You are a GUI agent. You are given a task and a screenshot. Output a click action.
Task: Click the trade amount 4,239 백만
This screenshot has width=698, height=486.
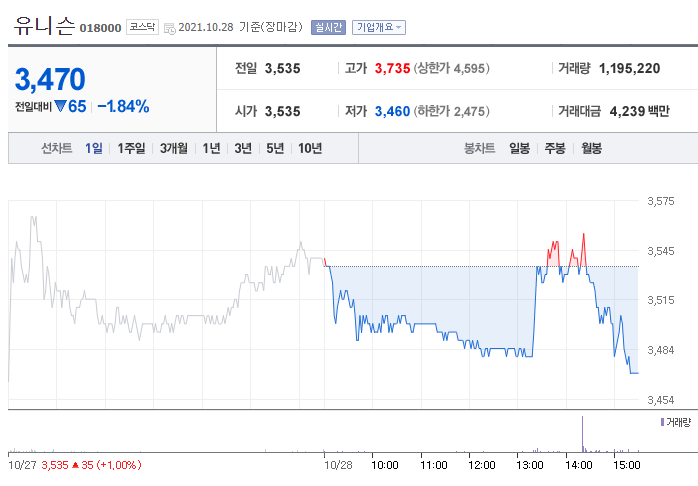(640, 111)
